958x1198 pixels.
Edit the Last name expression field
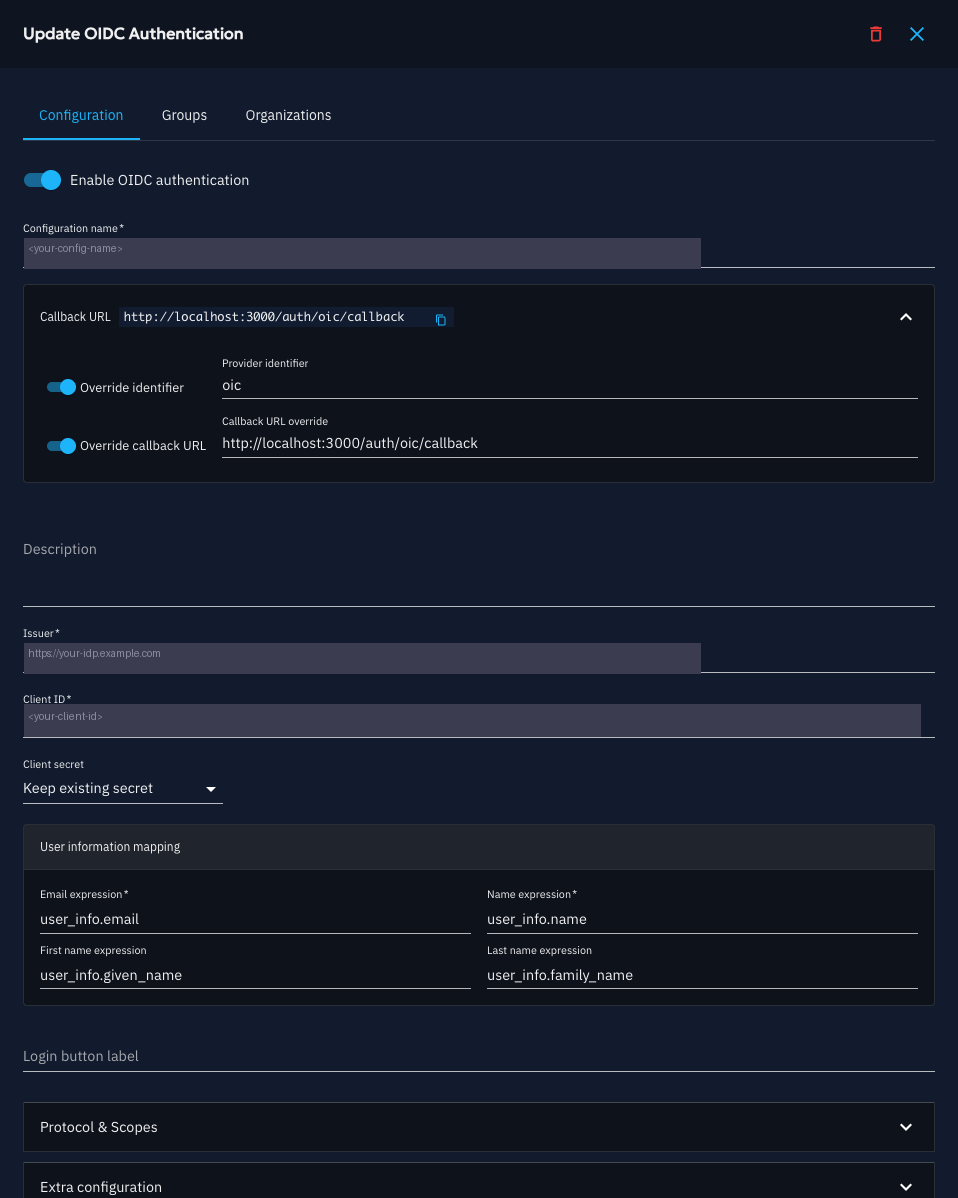[x=702, y=975]
